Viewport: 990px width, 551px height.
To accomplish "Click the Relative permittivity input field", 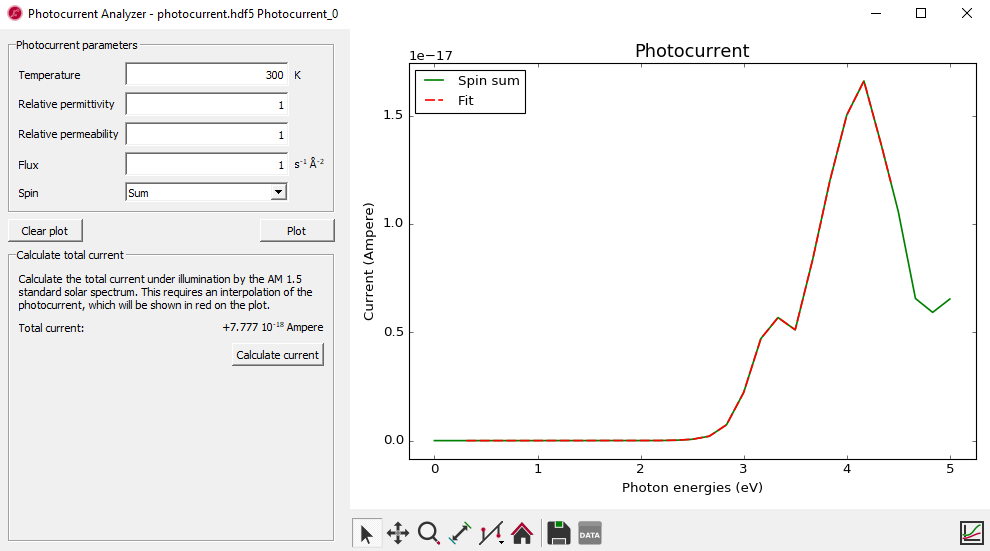I will 206,104.
